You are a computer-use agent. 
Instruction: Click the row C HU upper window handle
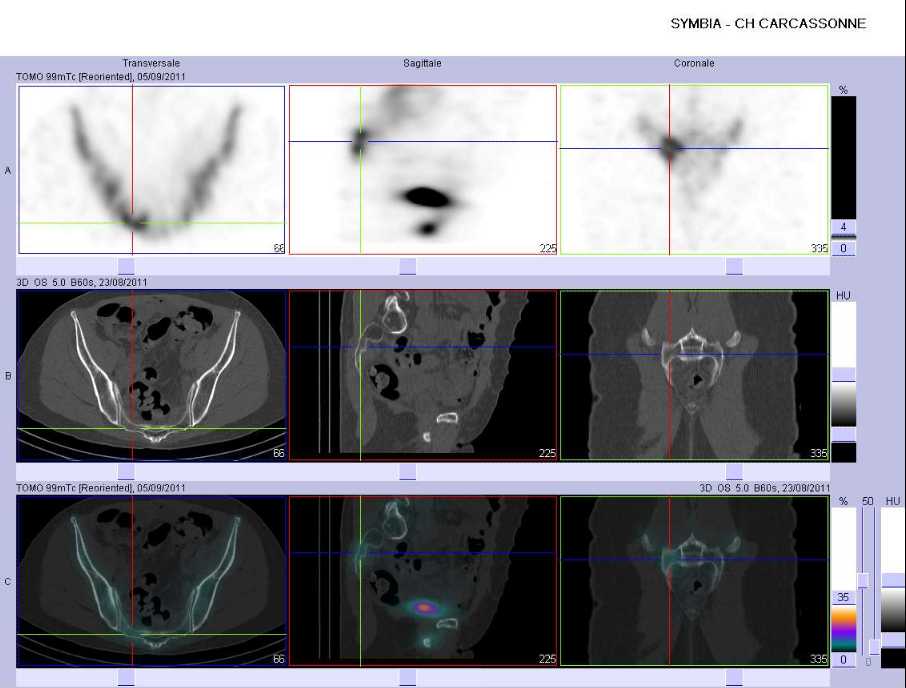click(893, 581)
